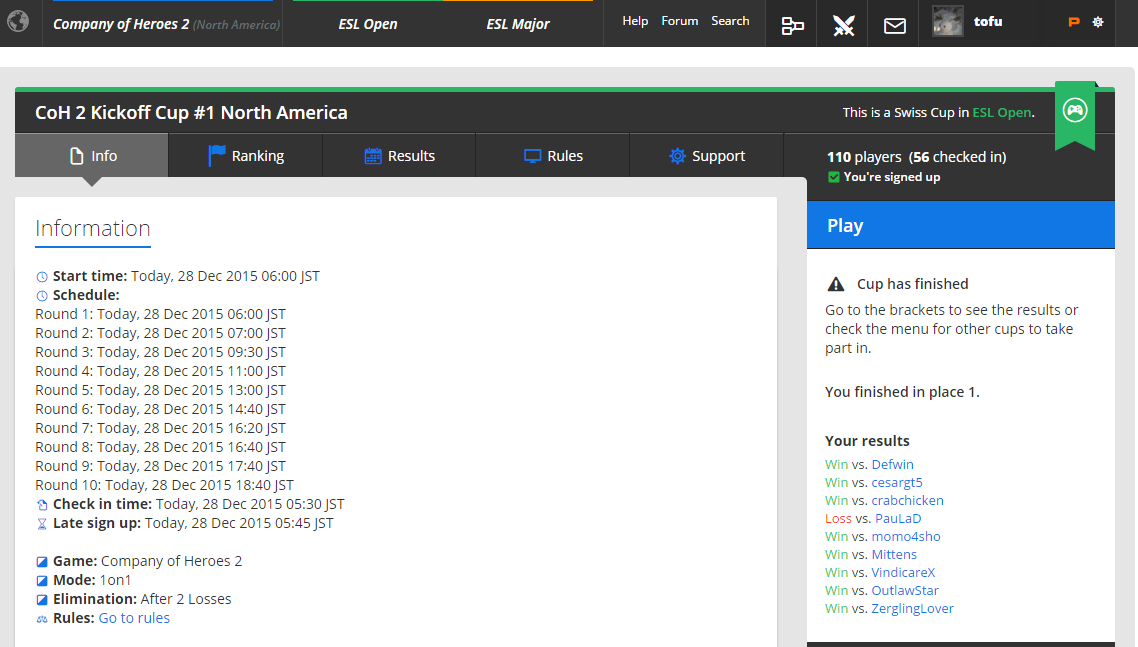Open the Rules tab

tap(553, 155)
